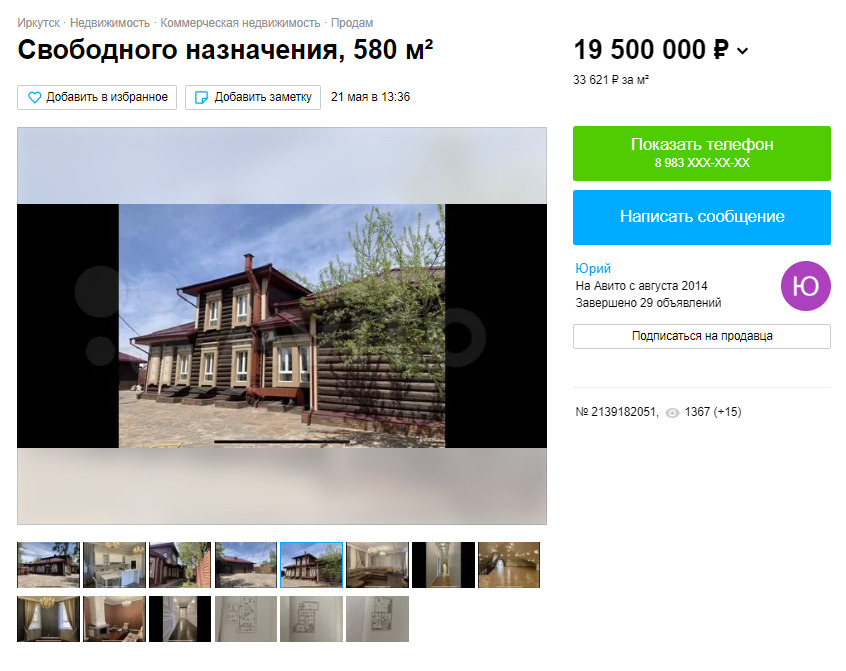The height and width of the screenshot is (671, 846).
Task: Select the chandelier curtains room thumbnail
Action: [49, 619]
